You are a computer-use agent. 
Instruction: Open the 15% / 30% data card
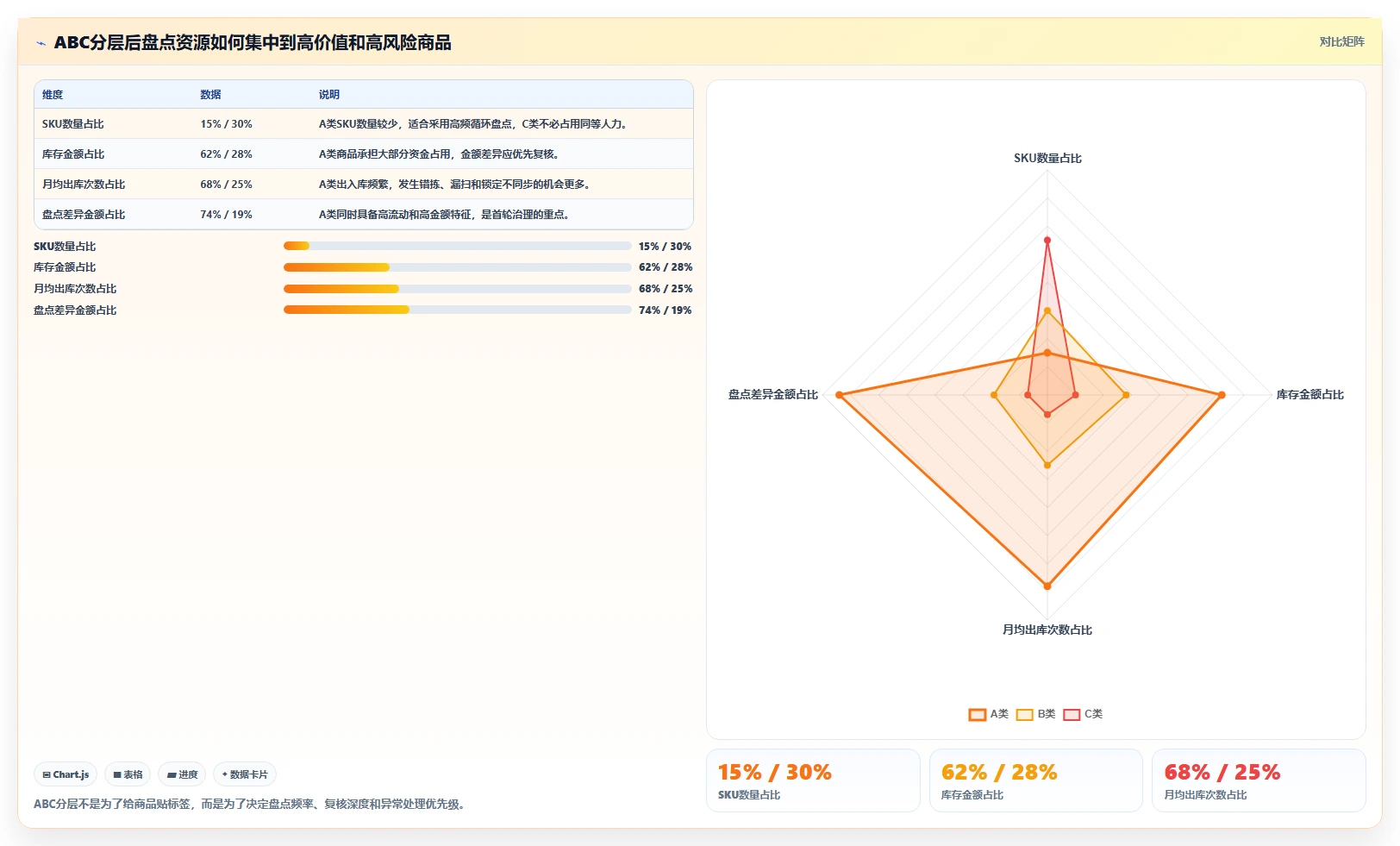coord(813,780)
